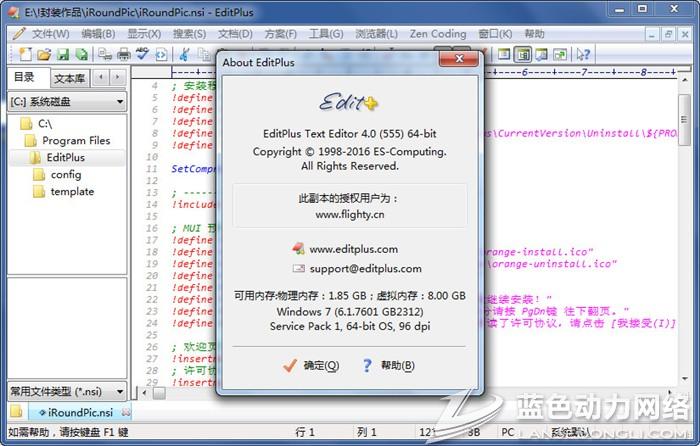Switch to the 文本库 tab
The width and height of the screenshot is (700, 446).
(70, 79)
